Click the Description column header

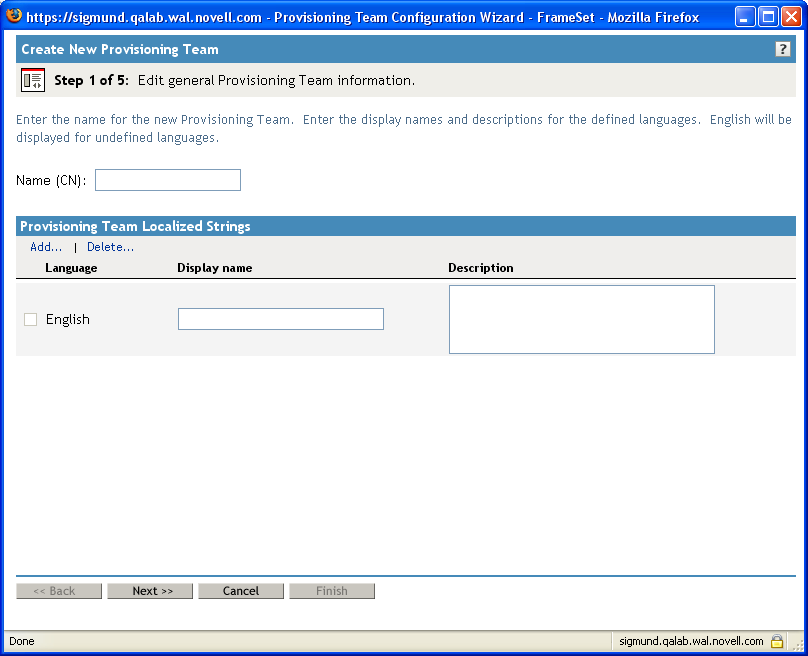481,268
